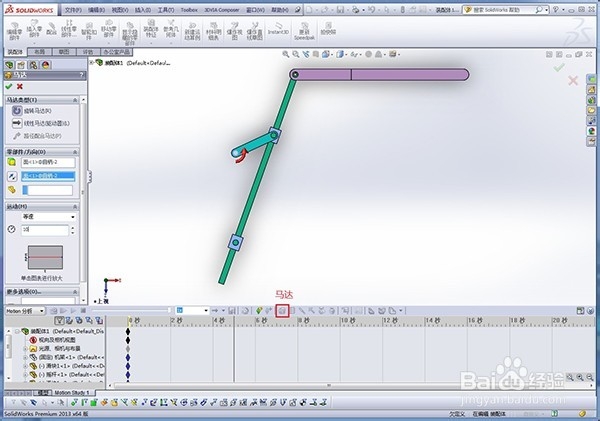
Task: Click the Save Animation icon in the motion toolbar
Action: point(232,311)
